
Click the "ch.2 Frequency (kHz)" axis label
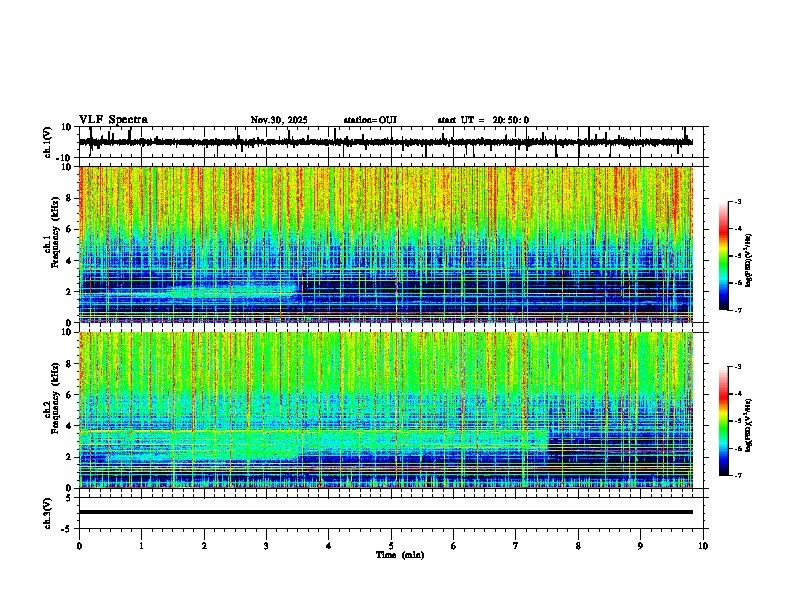52,398
